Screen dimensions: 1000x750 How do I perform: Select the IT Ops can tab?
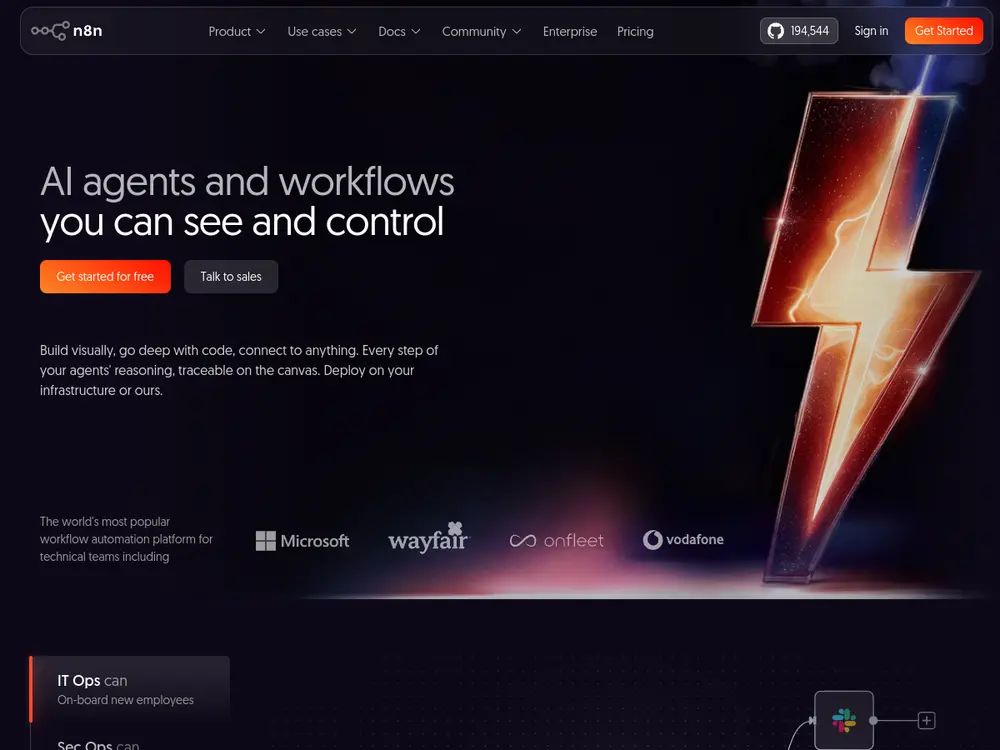130,689
